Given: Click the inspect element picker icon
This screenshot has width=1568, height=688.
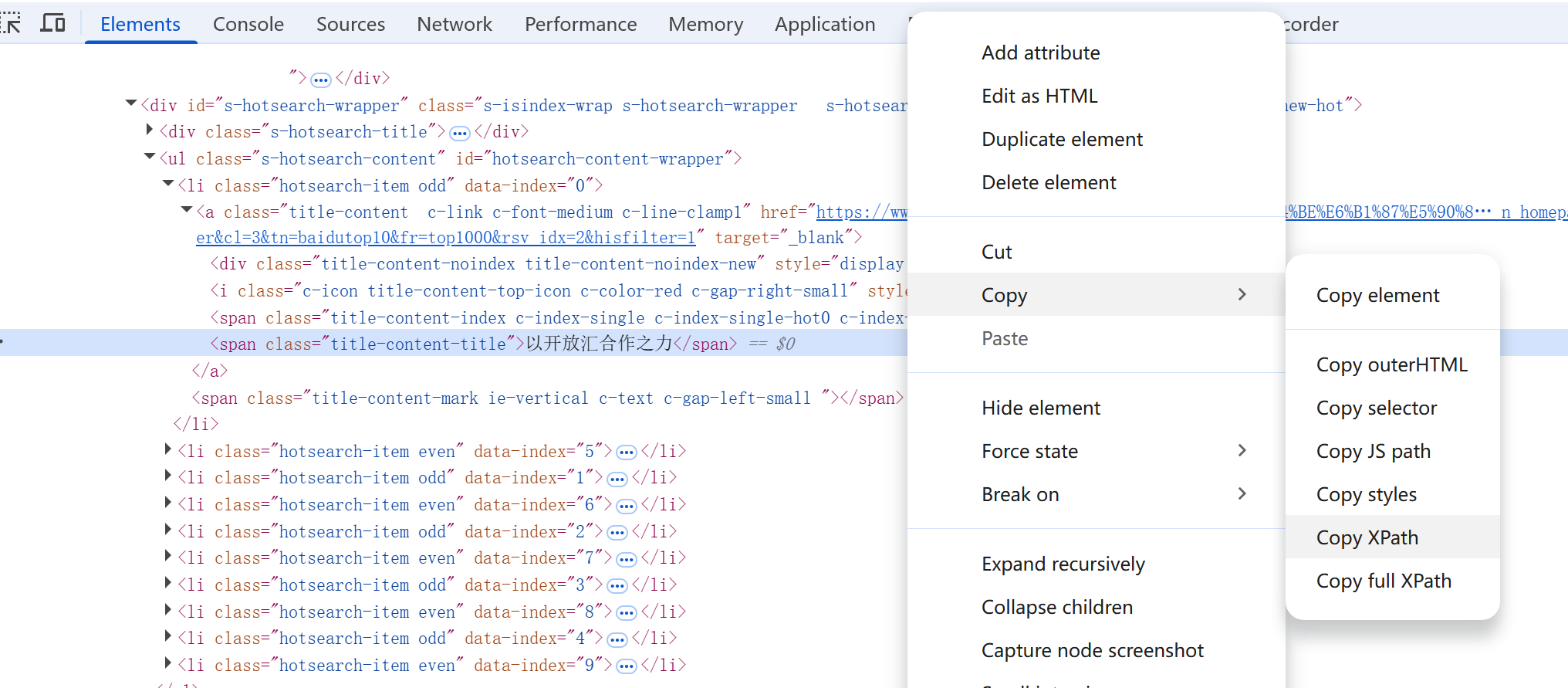Looking at the screenshot, I should coord(10,23).
